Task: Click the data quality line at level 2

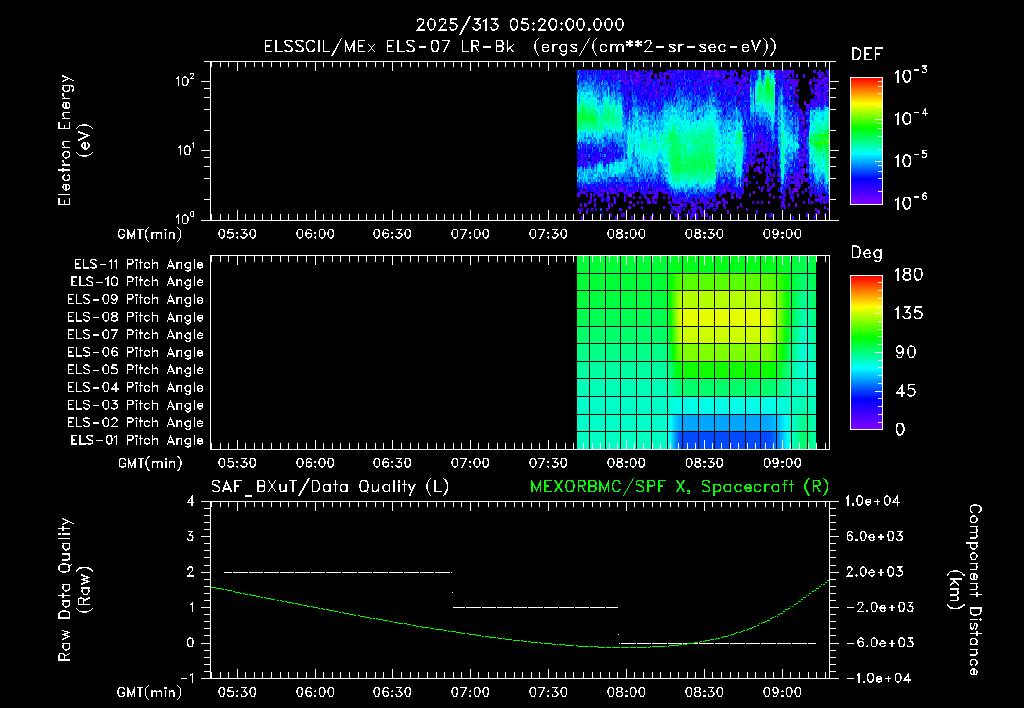Action: coord(338,572)
